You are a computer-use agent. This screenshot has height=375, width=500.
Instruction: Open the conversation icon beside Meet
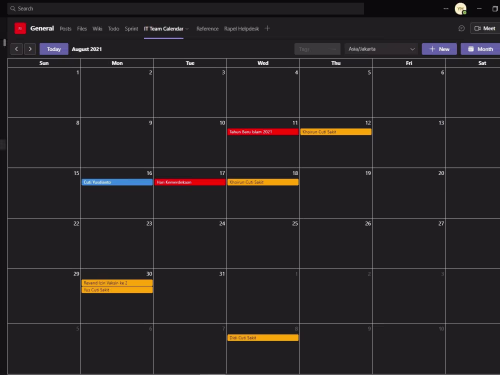[x=461, y=29]
